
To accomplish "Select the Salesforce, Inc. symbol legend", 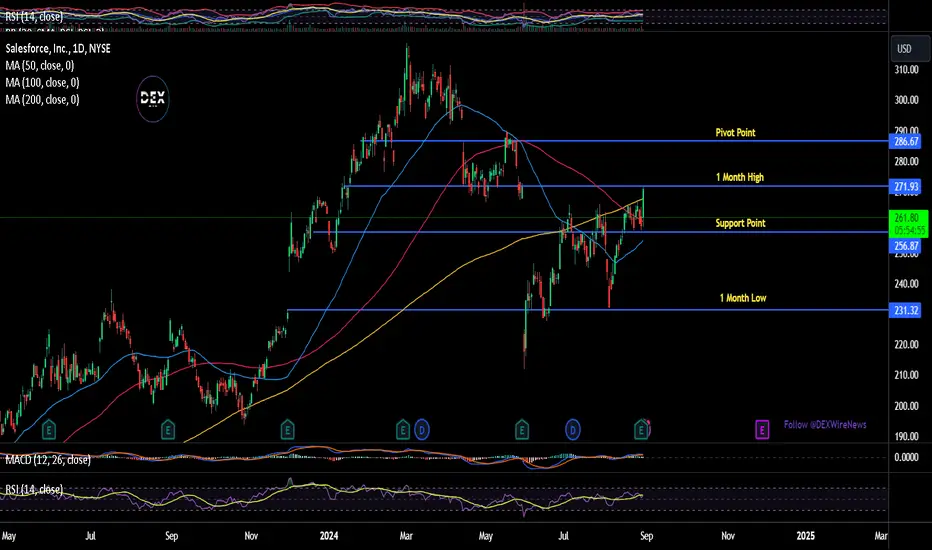I will [58, 49].
